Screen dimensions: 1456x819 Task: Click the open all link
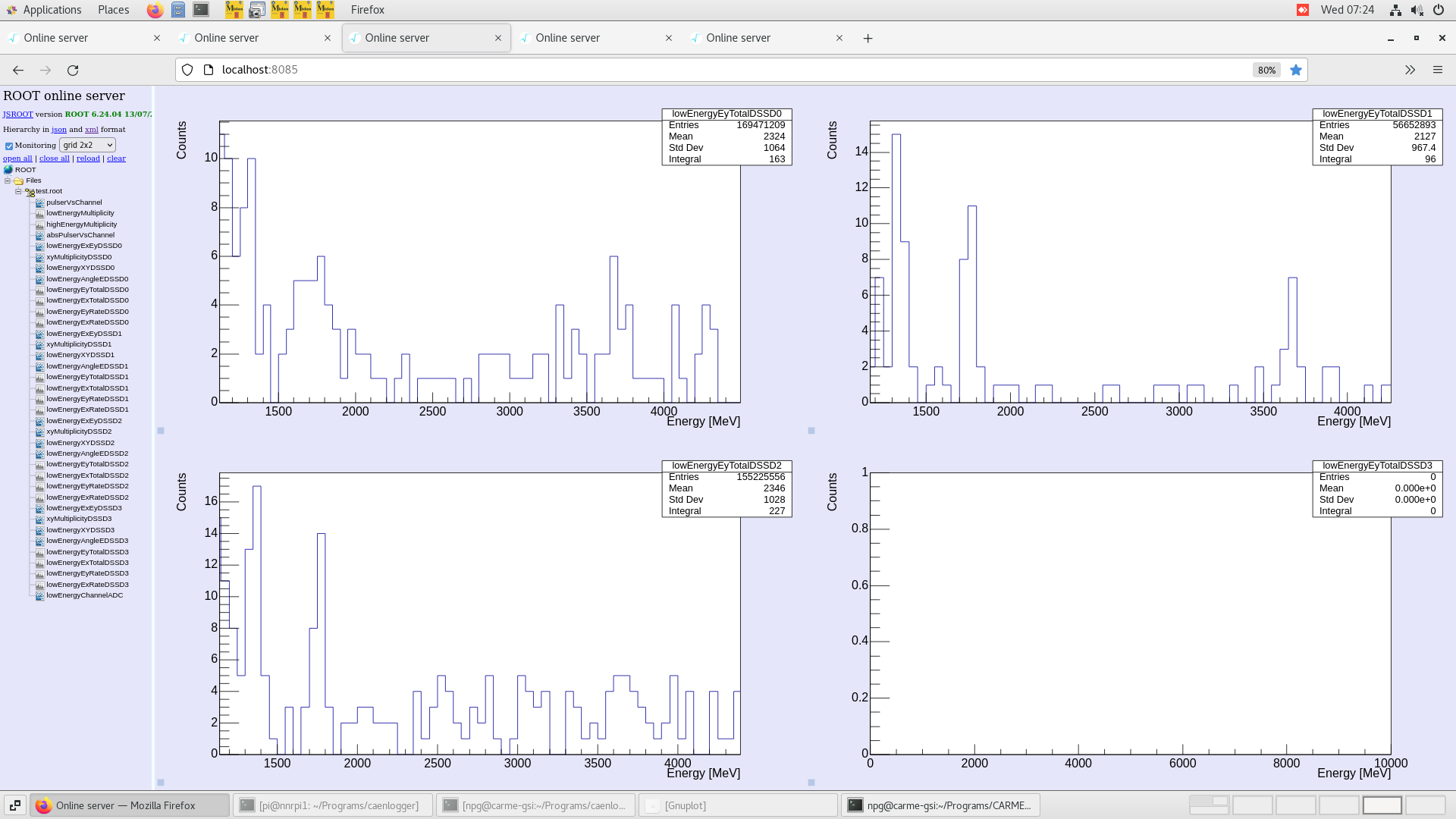click(x=17, y=158)
